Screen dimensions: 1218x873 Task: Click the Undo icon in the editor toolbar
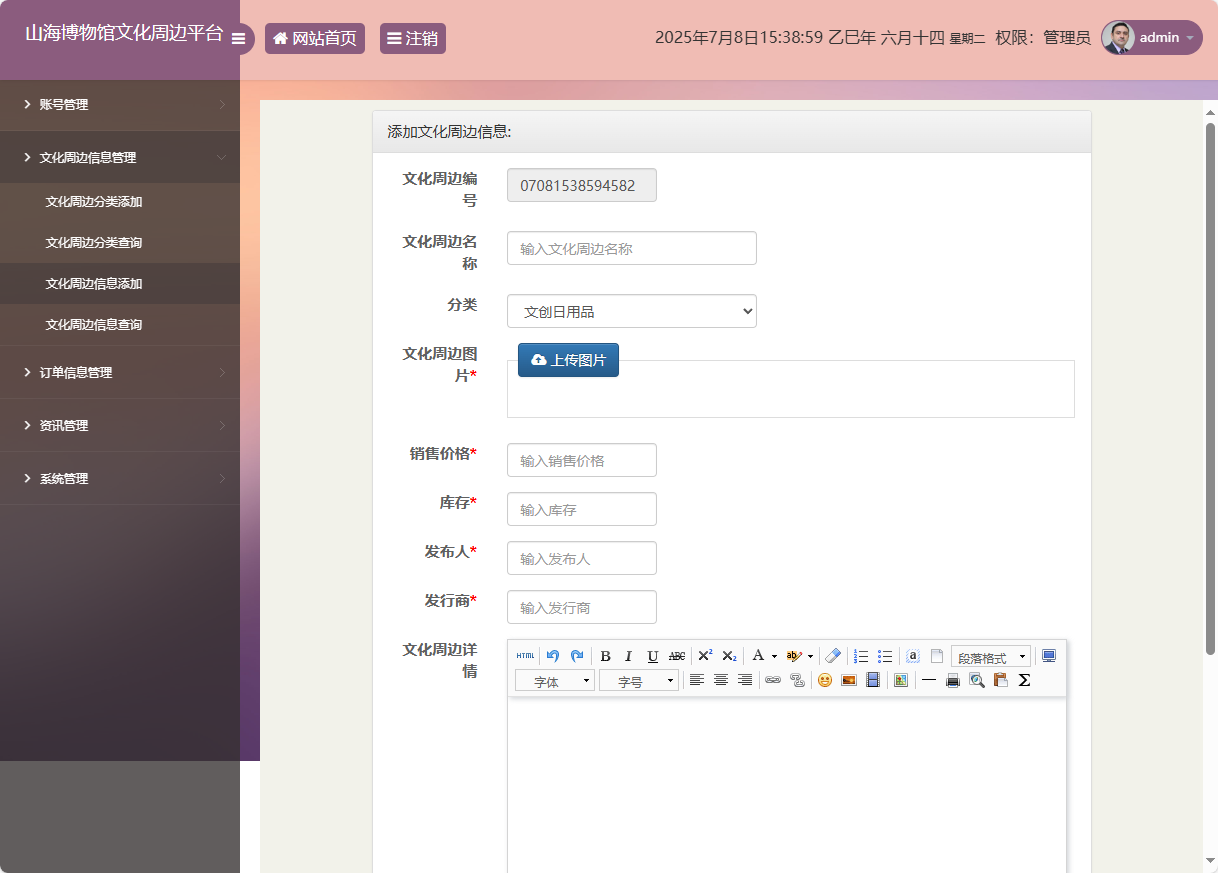[x=551, y=656]
